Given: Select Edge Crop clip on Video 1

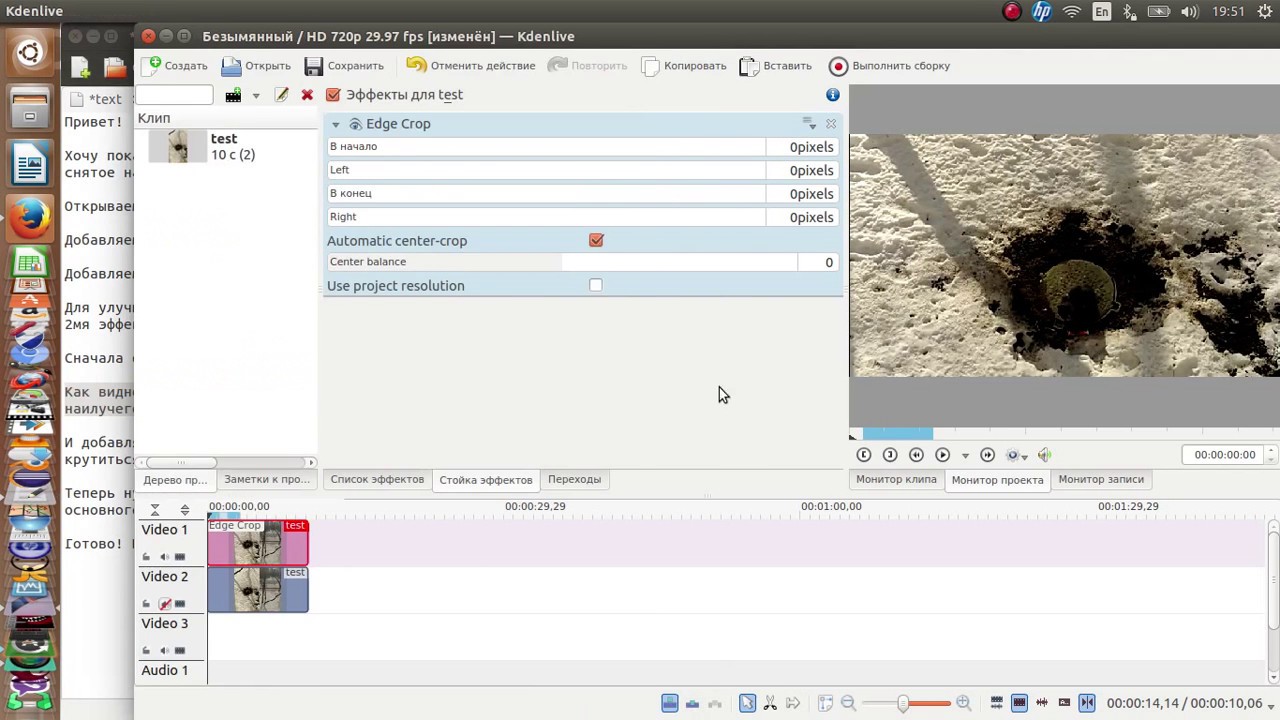Looking at the screenshot, I should point(258,542).
